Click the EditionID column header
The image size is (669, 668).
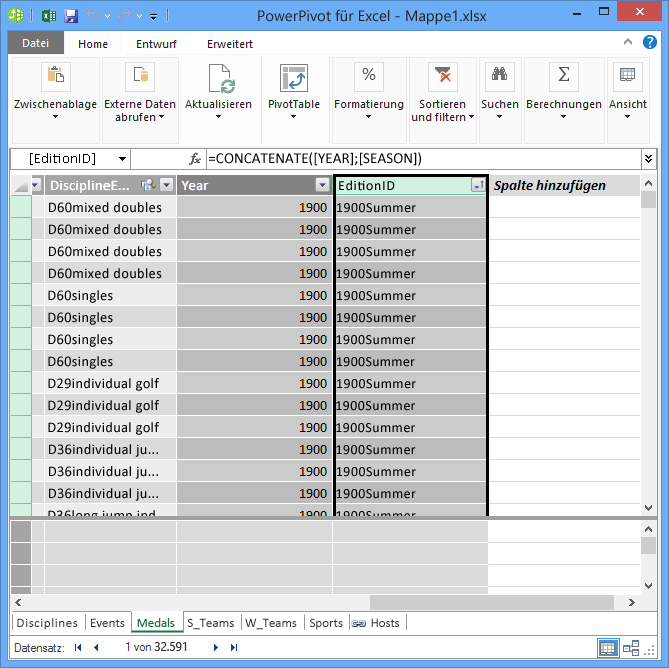click(403, 186)
